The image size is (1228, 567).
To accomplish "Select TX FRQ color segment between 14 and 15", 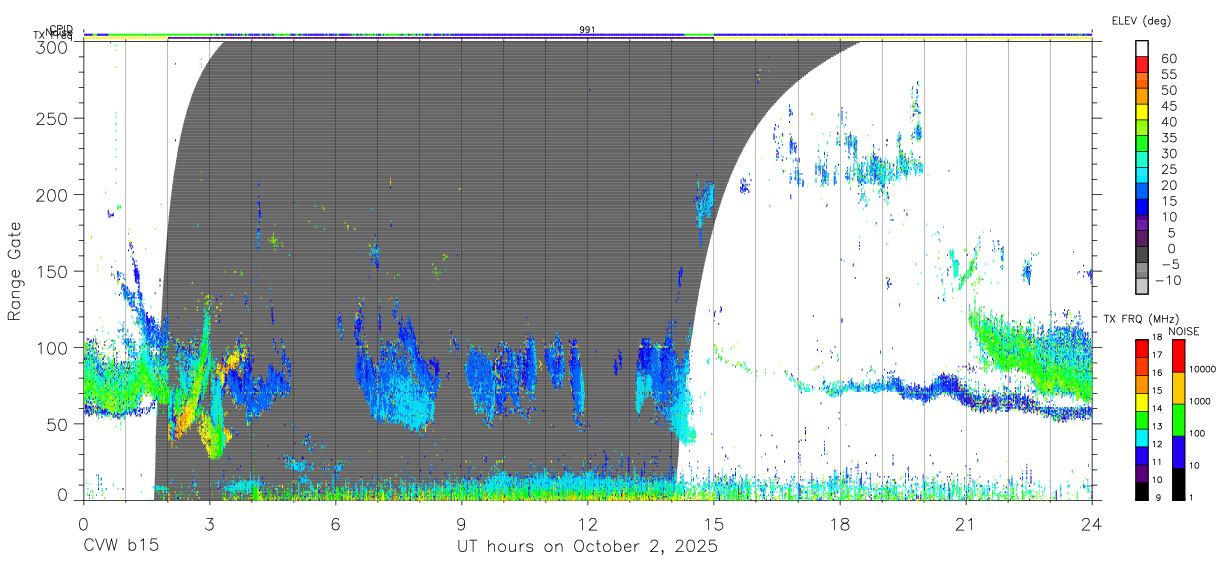I will 1142,400.
